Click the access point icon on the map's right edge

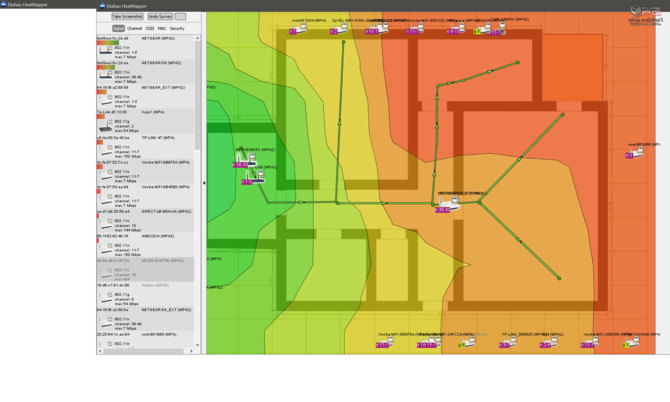(637, 152)
